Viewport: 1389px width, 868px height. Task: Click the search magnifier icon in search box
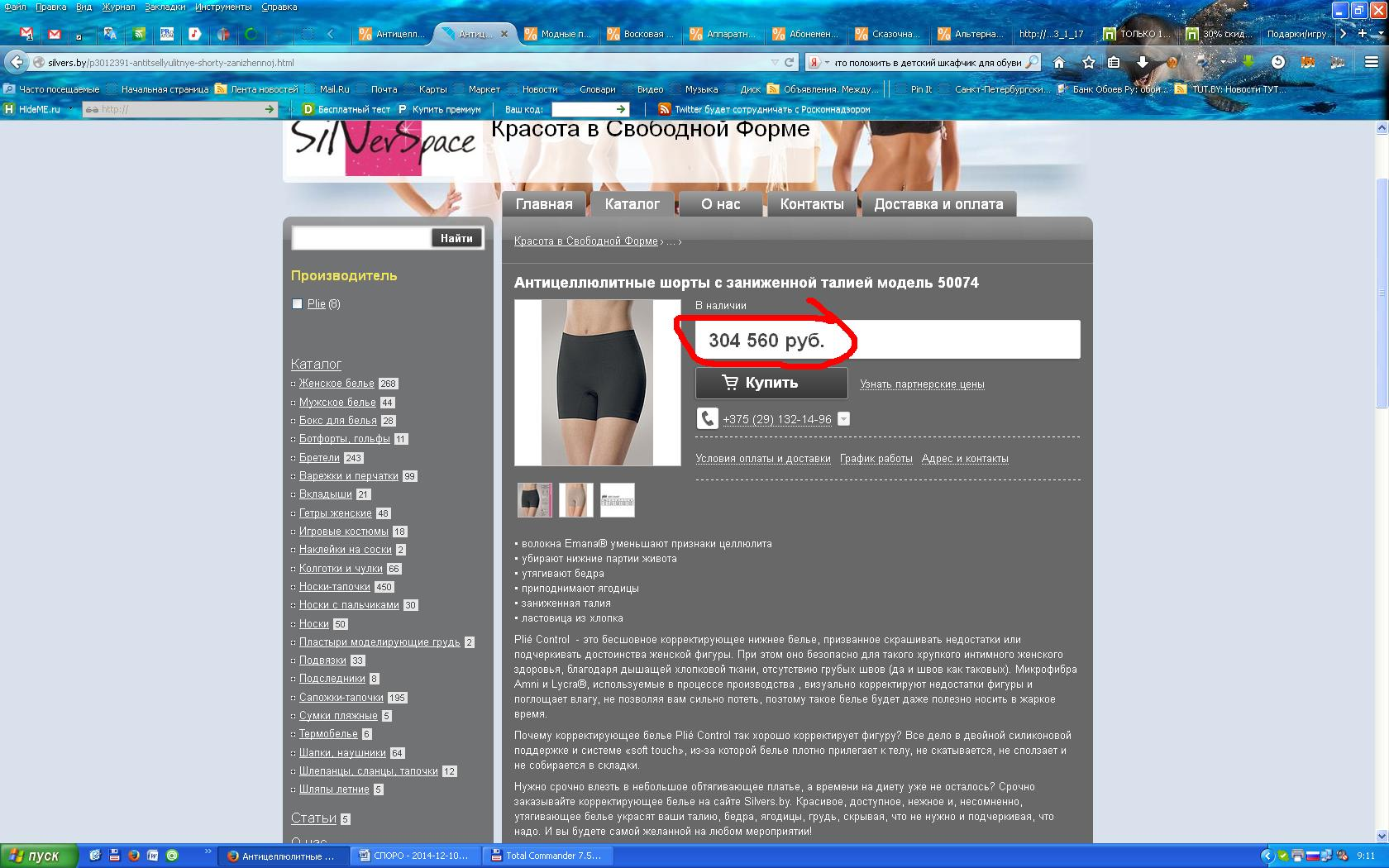point(1032,62)
